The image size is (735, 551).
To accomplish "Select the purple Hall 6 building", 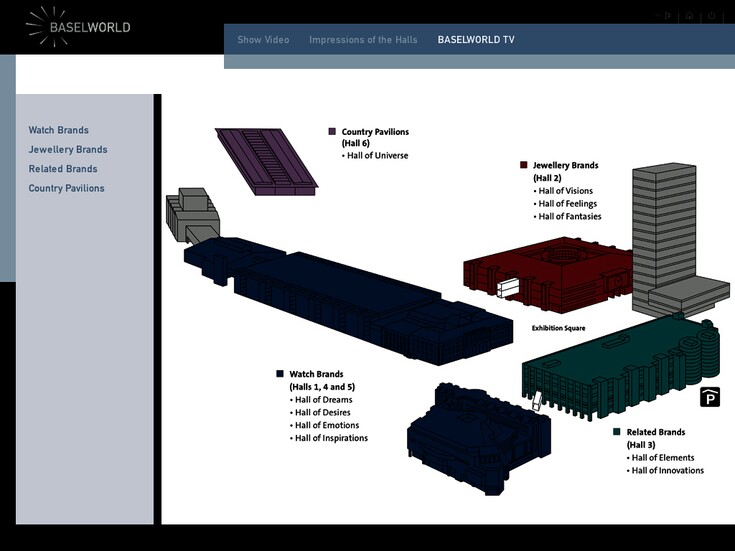I will click(265, 159).
